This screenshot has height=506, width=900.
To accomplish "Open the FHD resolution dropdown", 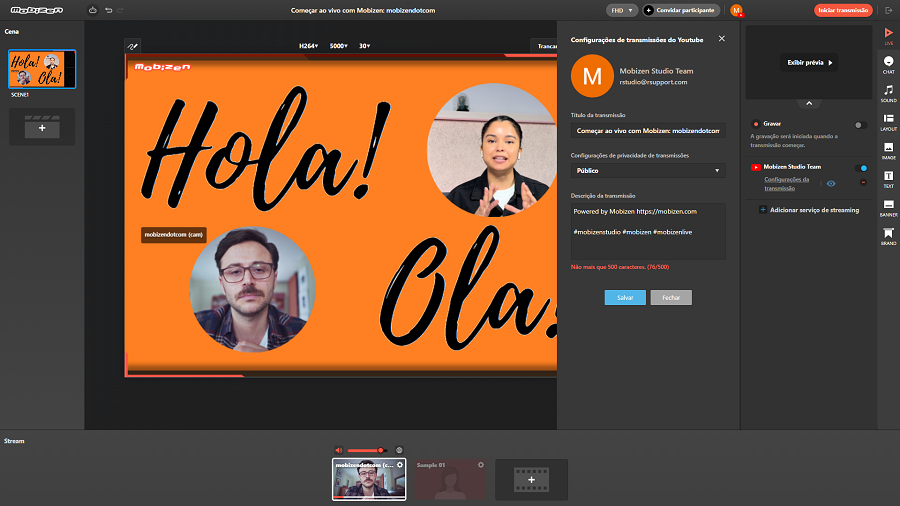I will 622,10.
